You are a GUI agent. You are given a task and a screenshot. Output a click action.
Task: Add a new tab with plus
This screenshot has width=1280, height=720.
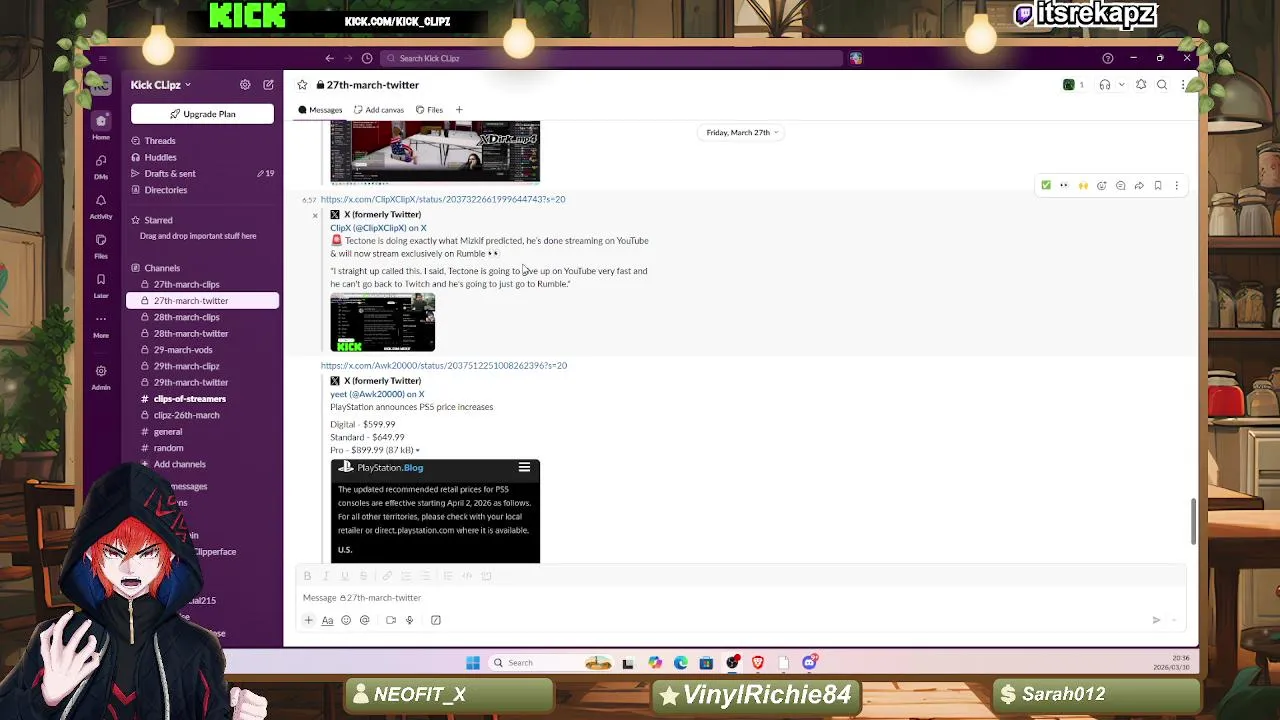tap(459, 110)
